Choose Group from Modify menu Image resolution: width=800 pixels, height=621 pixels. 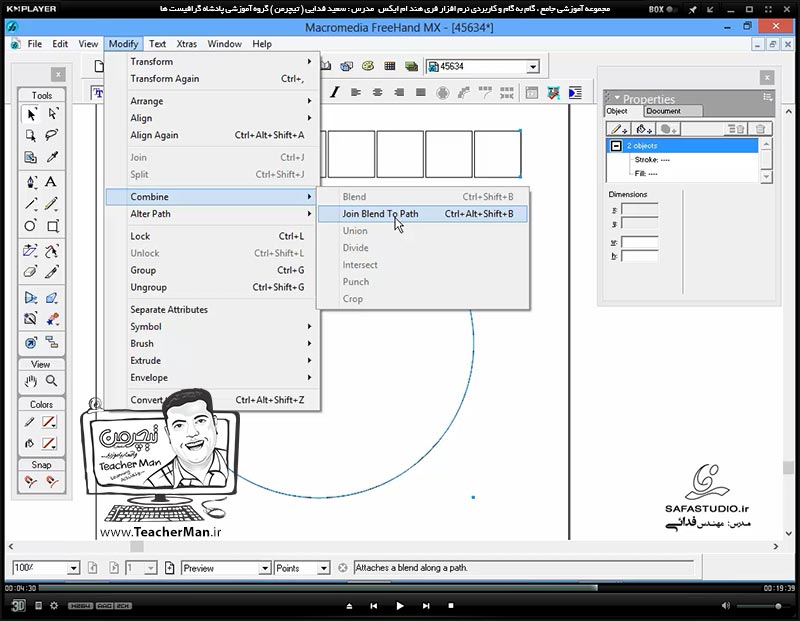click(x=213, y=270)
